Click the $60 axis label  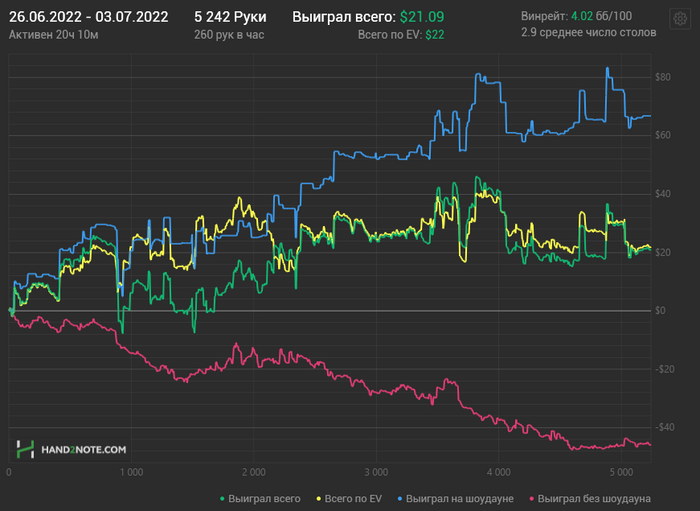tap(662, 135)
